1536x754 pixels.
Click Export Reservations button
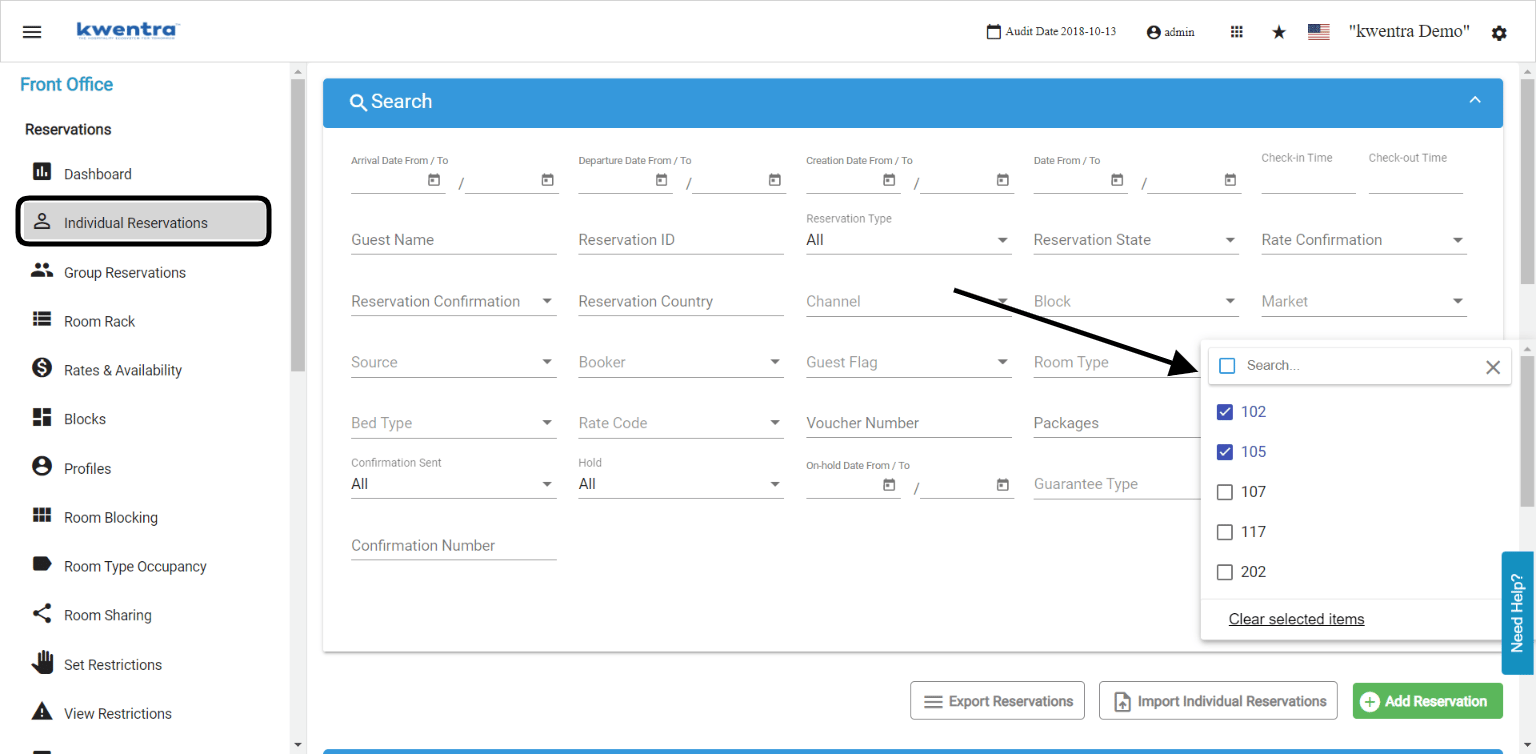pyautogui.click(x=998, y=701)
